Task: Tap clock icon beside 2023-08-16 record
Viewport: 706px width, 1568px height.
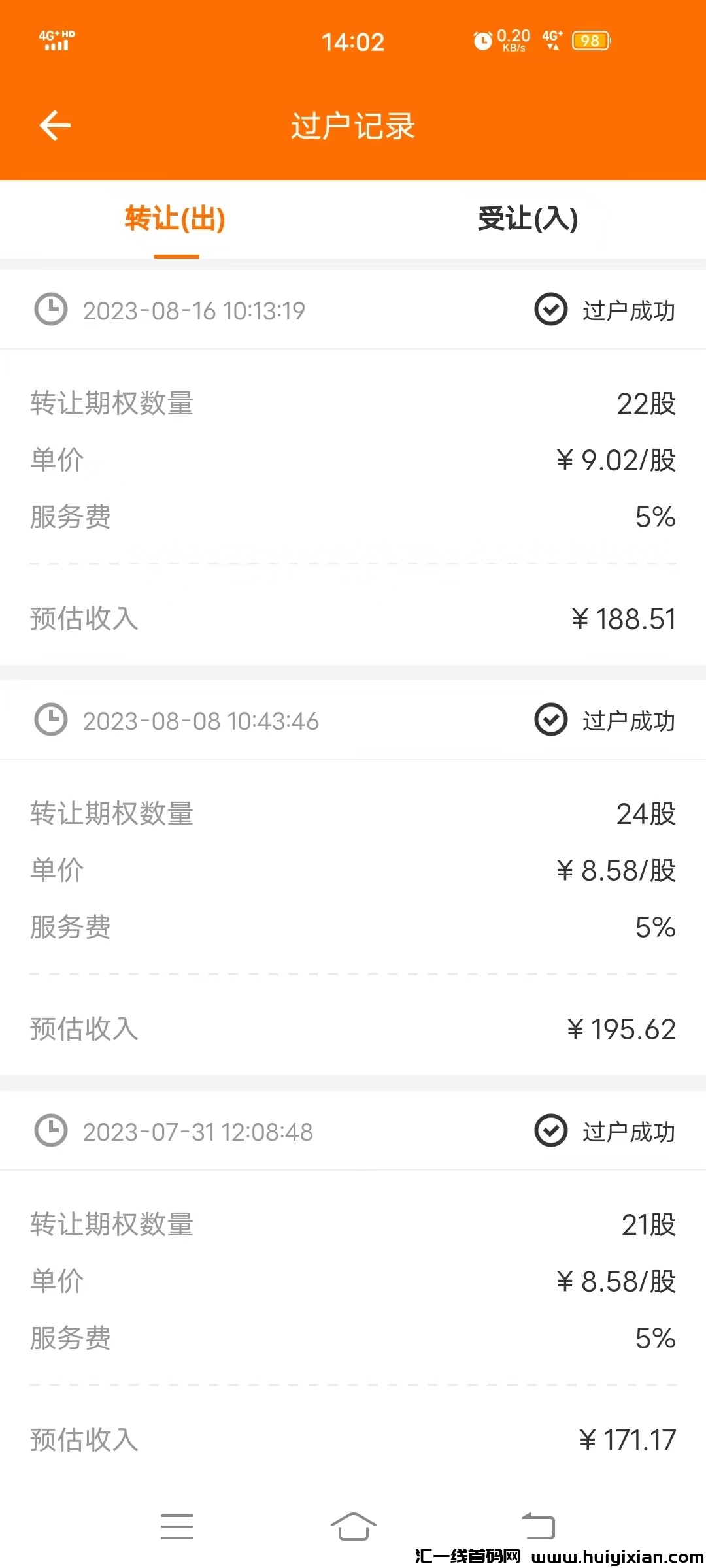Action: [51, 310]
